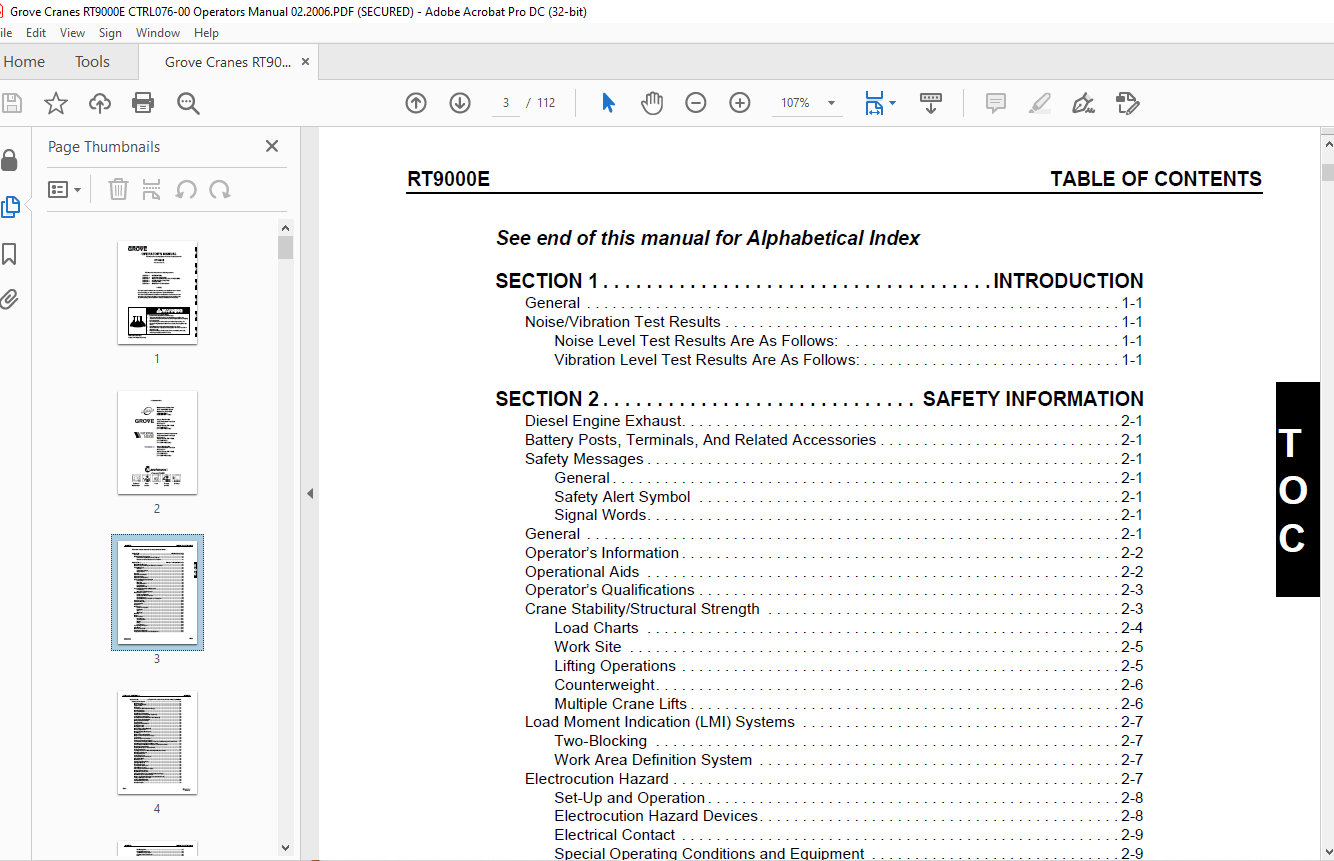Open the Sign menu
Viewport: 1334px width, 861px height.
(x=110, y=33)
